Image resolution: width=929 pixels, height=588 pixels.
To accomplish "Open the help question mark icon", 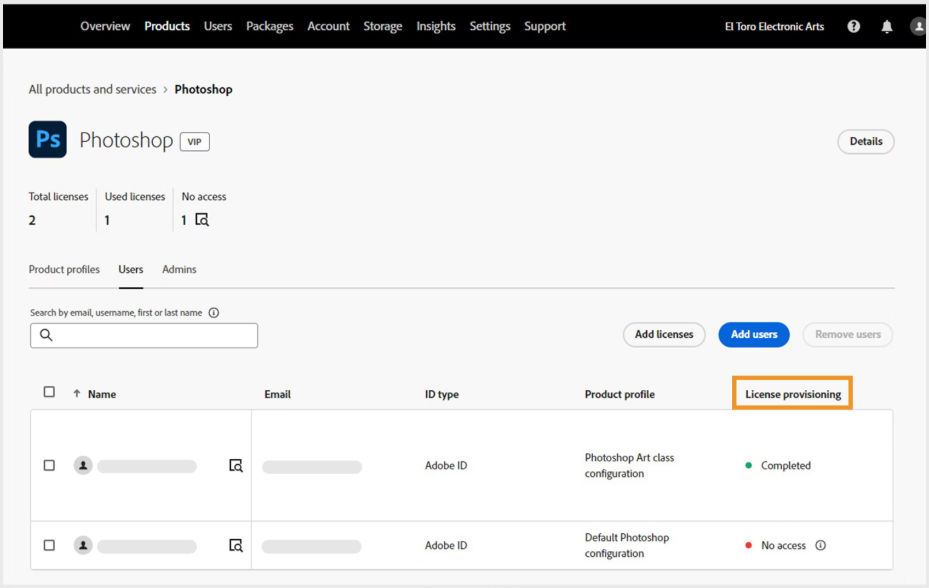I will click(853, 26).
